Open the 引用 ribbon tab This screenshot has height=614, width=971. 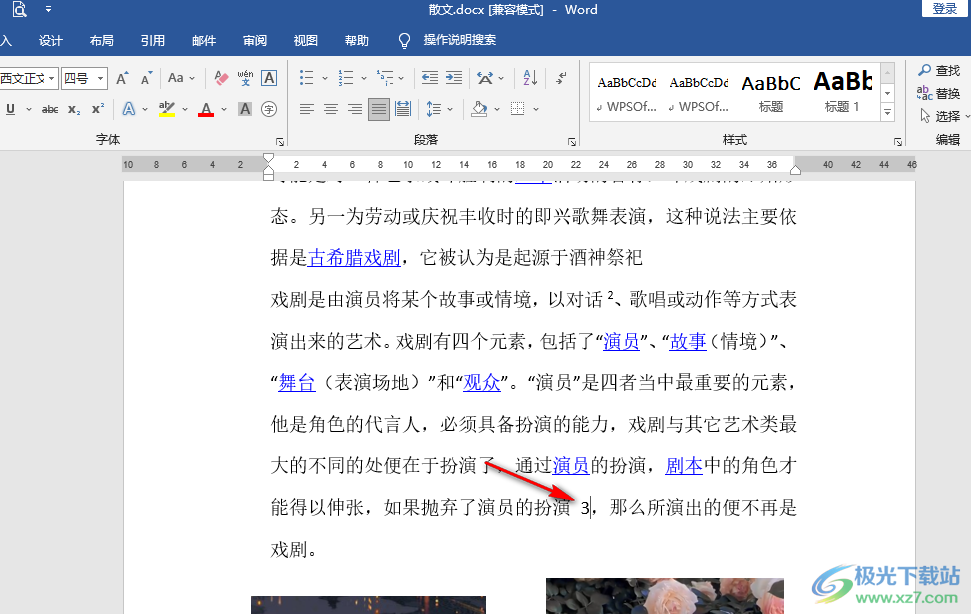point(153,41)
